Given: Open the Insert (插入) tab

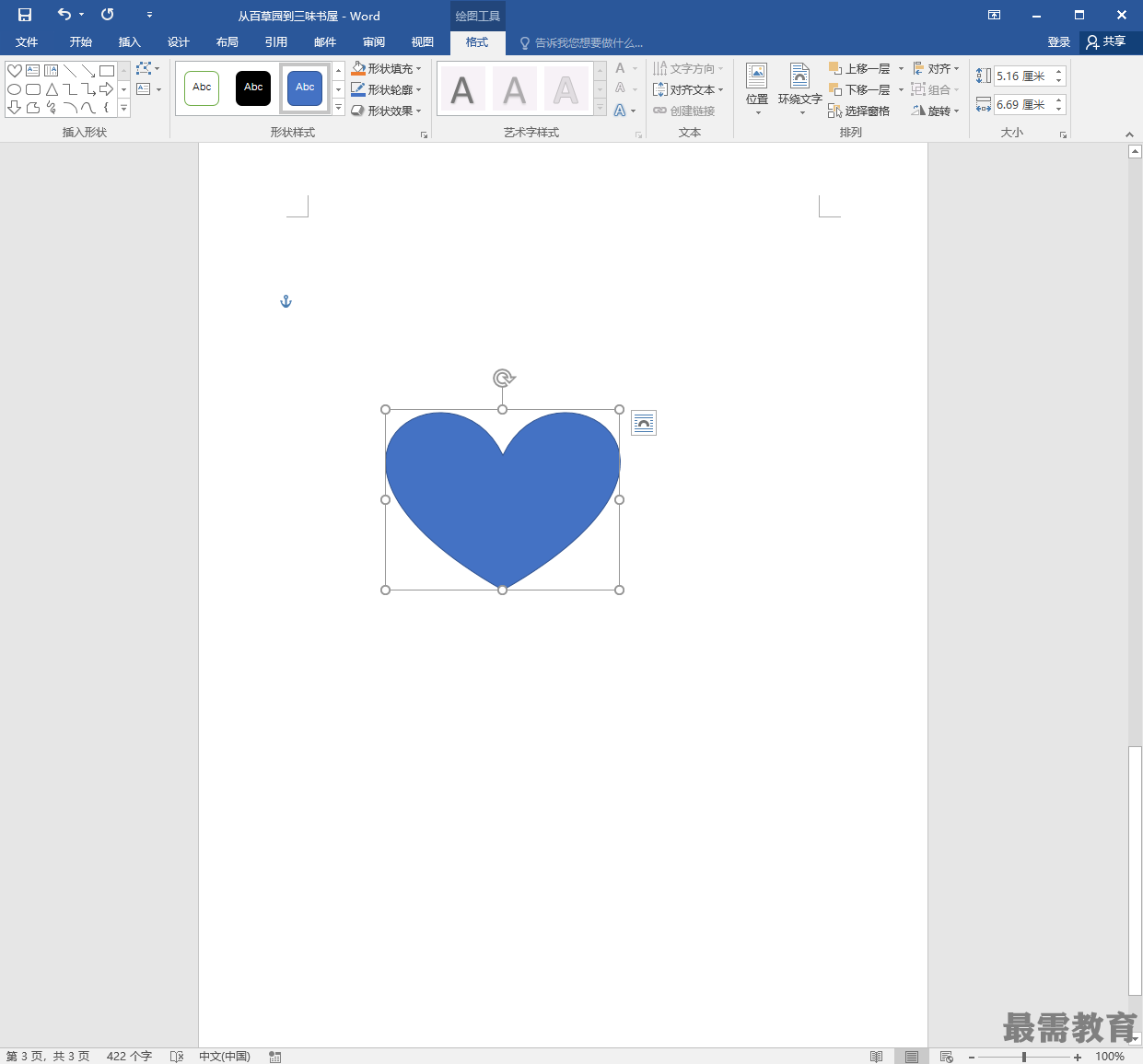Looking at the screenshot, I should coord(130,42).
